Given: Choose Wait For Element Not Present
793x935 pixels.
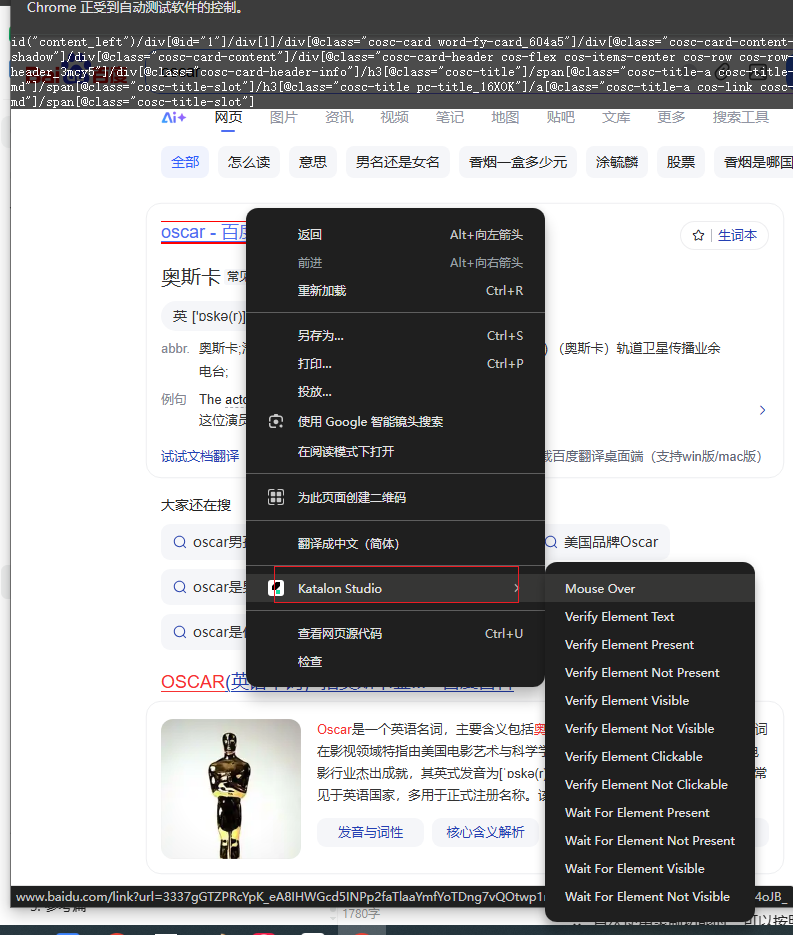Looking at the screenshot, I should click(650, 841).
